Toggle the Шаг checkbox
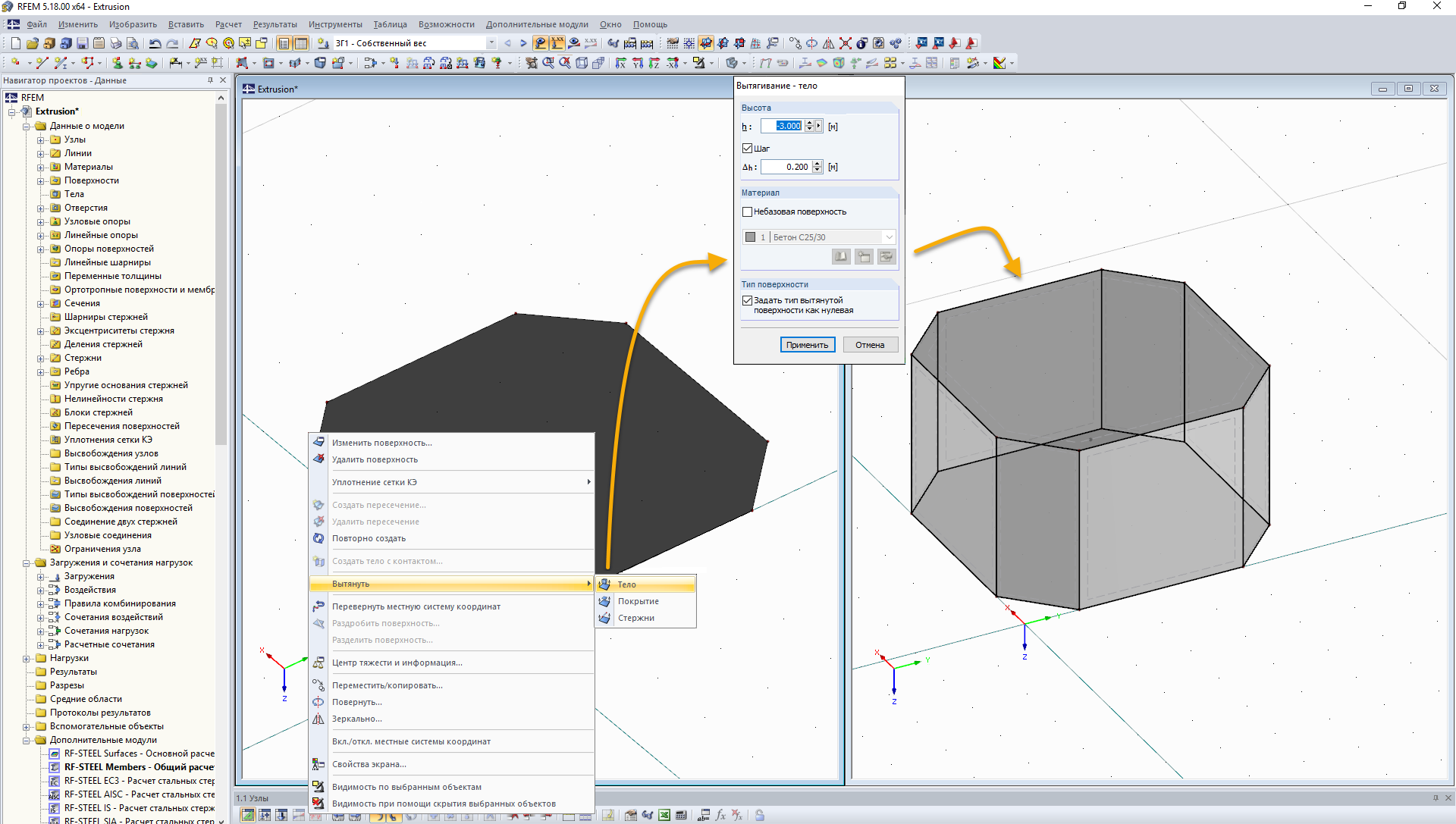 [x=747, y=149]
